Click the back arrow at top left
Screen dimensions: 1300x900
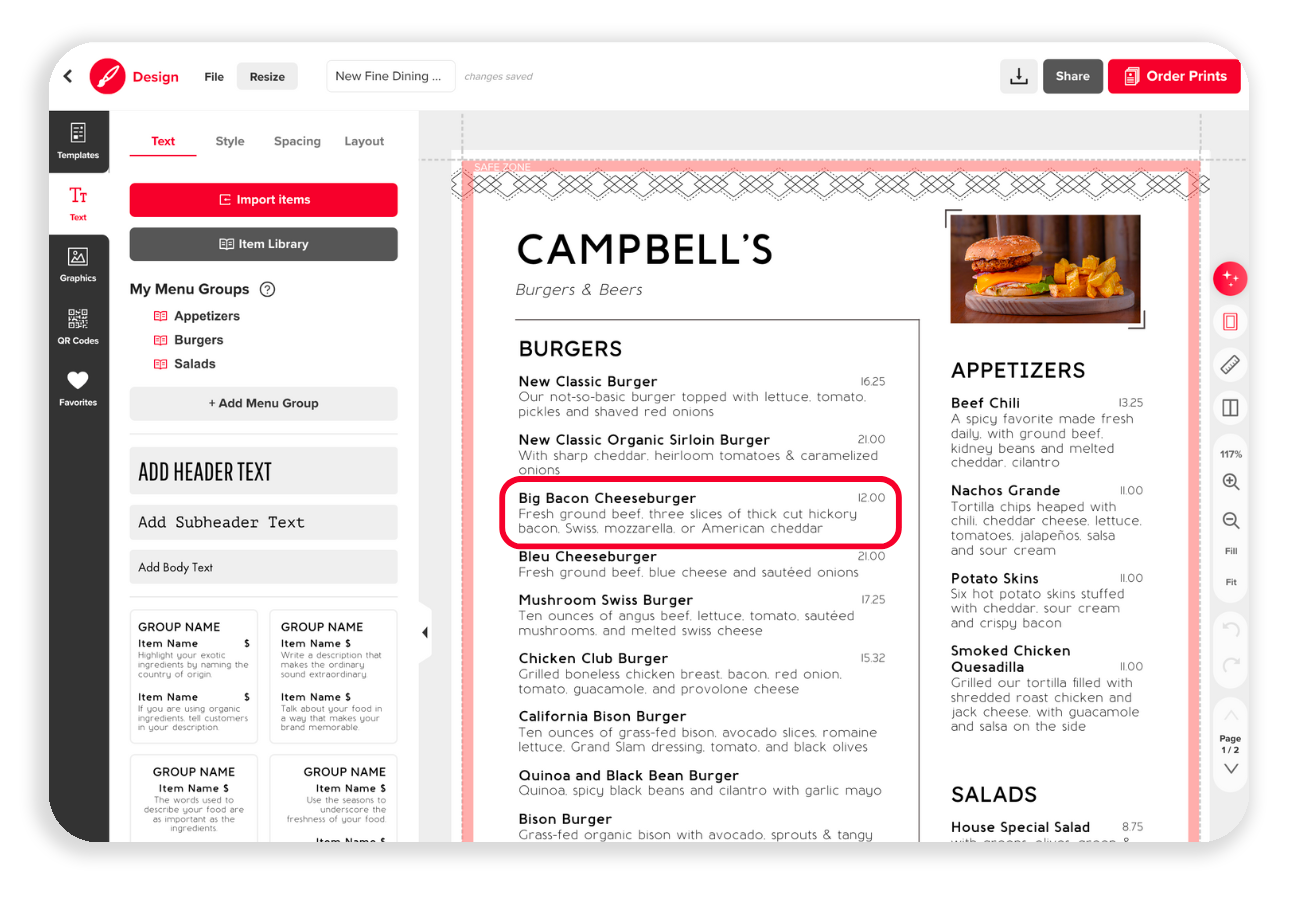[x=68, y=76]
